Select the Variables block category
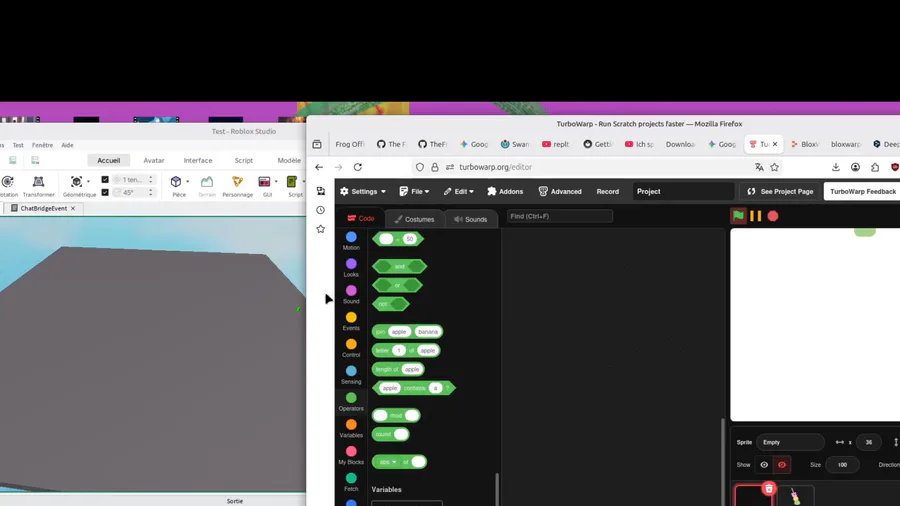Viewport: 900px width, 506px height. click(x=351, y=429)
